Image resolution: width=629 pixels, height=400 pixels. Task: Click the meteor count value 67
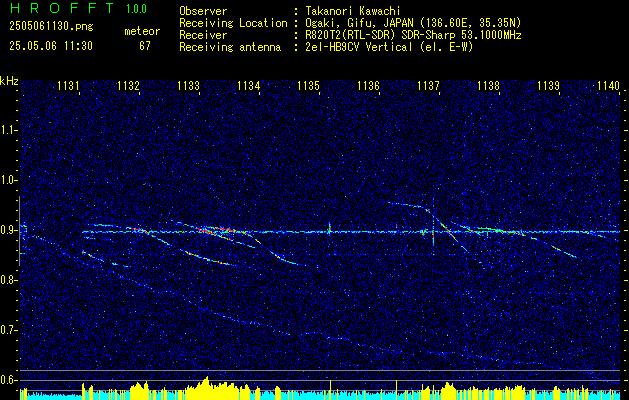pyautogui.click(x=145, y=46)
